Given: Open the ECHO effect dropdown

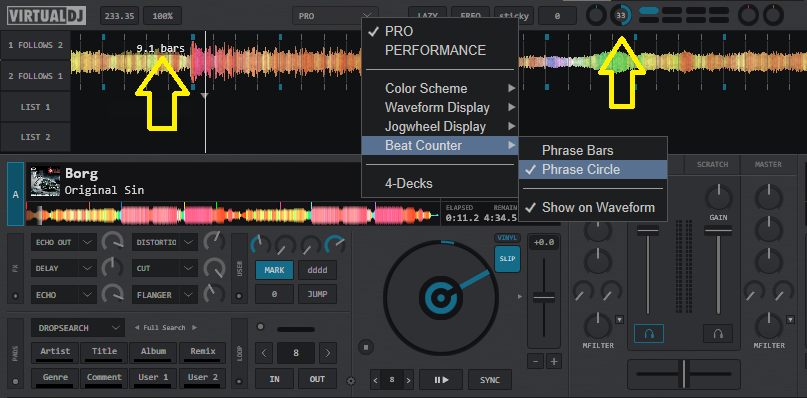Looking at the screenshot, I should click(x=88, y=295).
